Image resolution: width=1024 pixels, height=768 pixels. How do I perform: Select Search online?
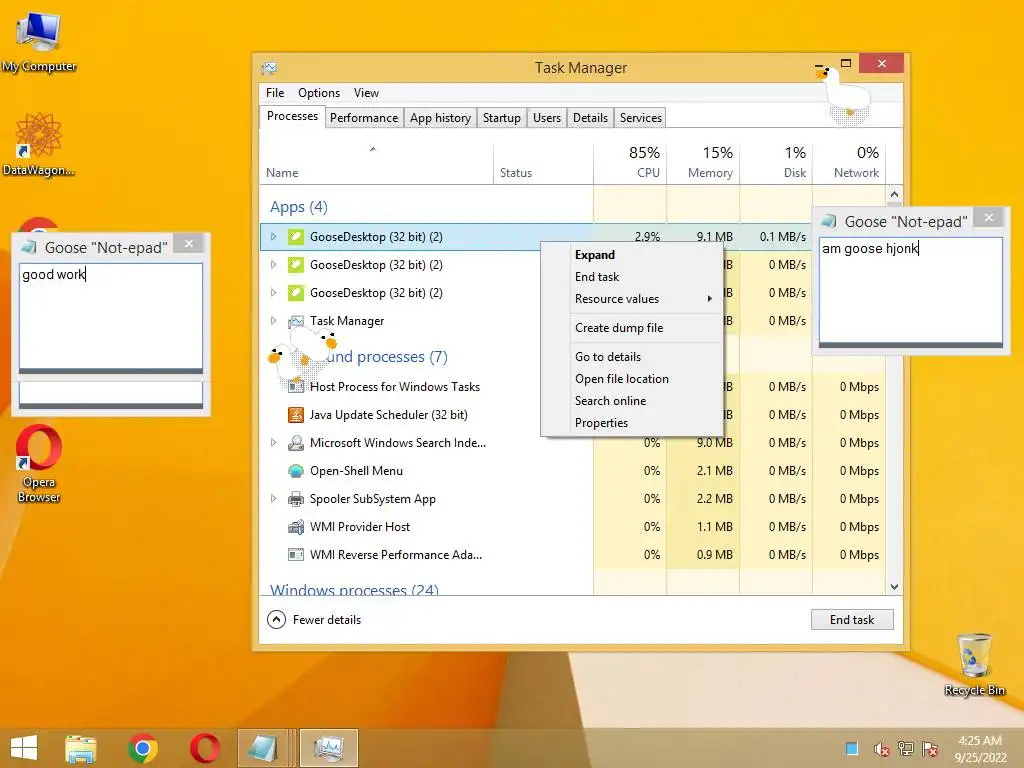pyautogui.click(x=632, y=401)
